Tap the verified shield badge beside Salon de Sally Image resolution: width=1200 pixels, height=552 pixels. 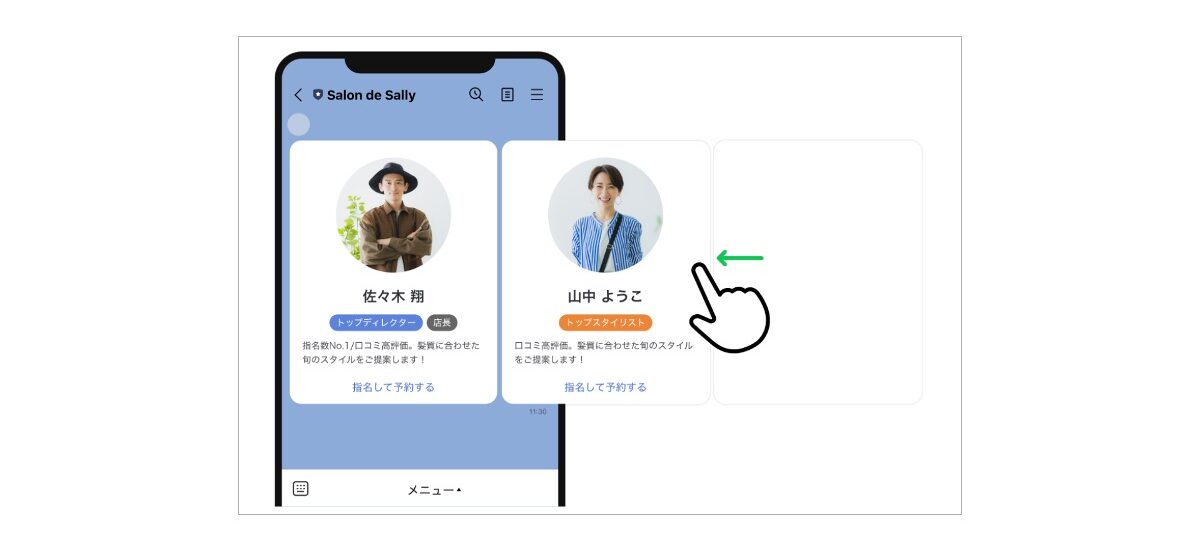[318, 95]
